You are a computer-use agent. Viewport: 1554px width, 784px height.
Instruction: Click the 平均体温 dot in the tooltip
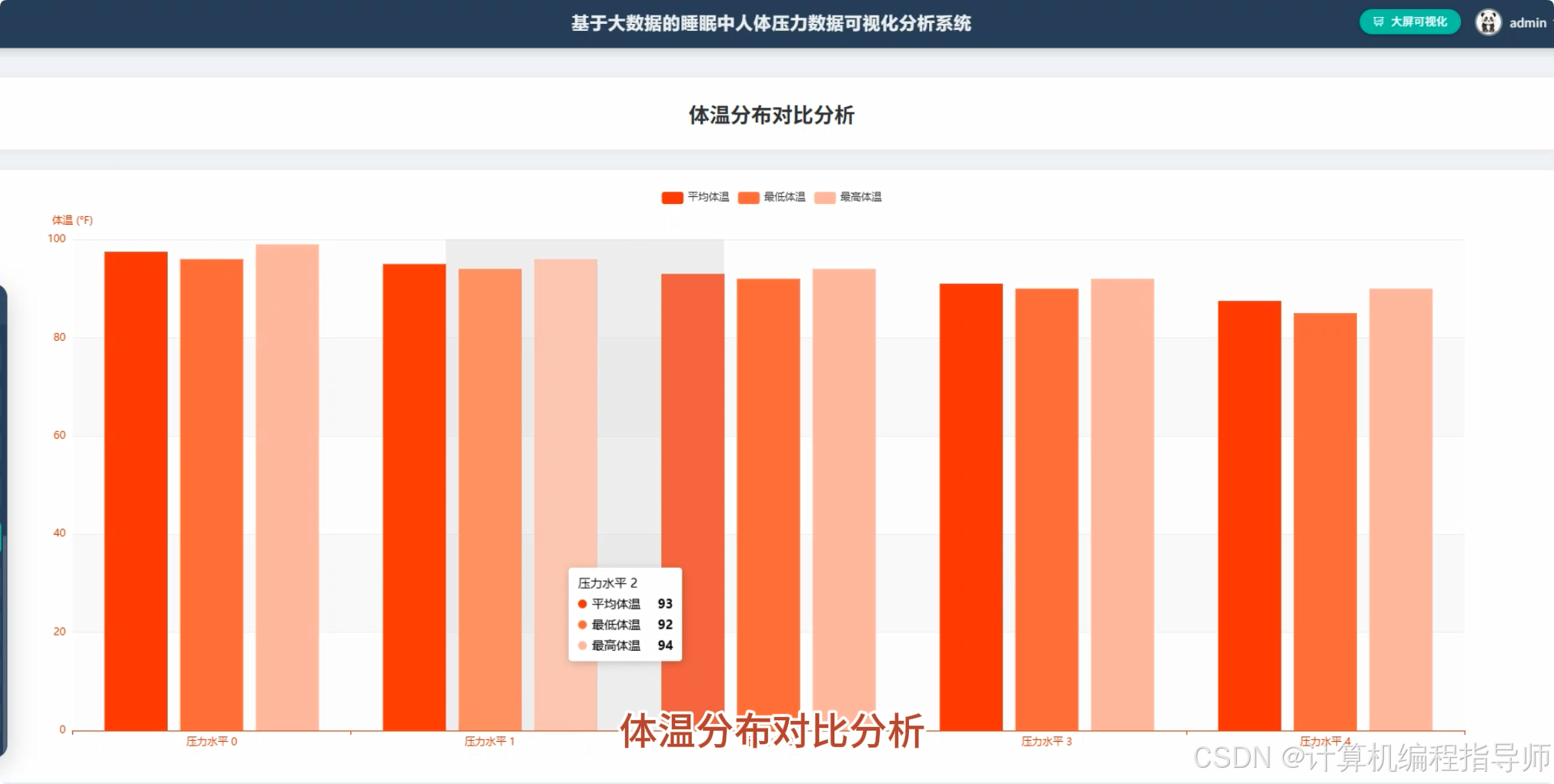pos(582,604)
